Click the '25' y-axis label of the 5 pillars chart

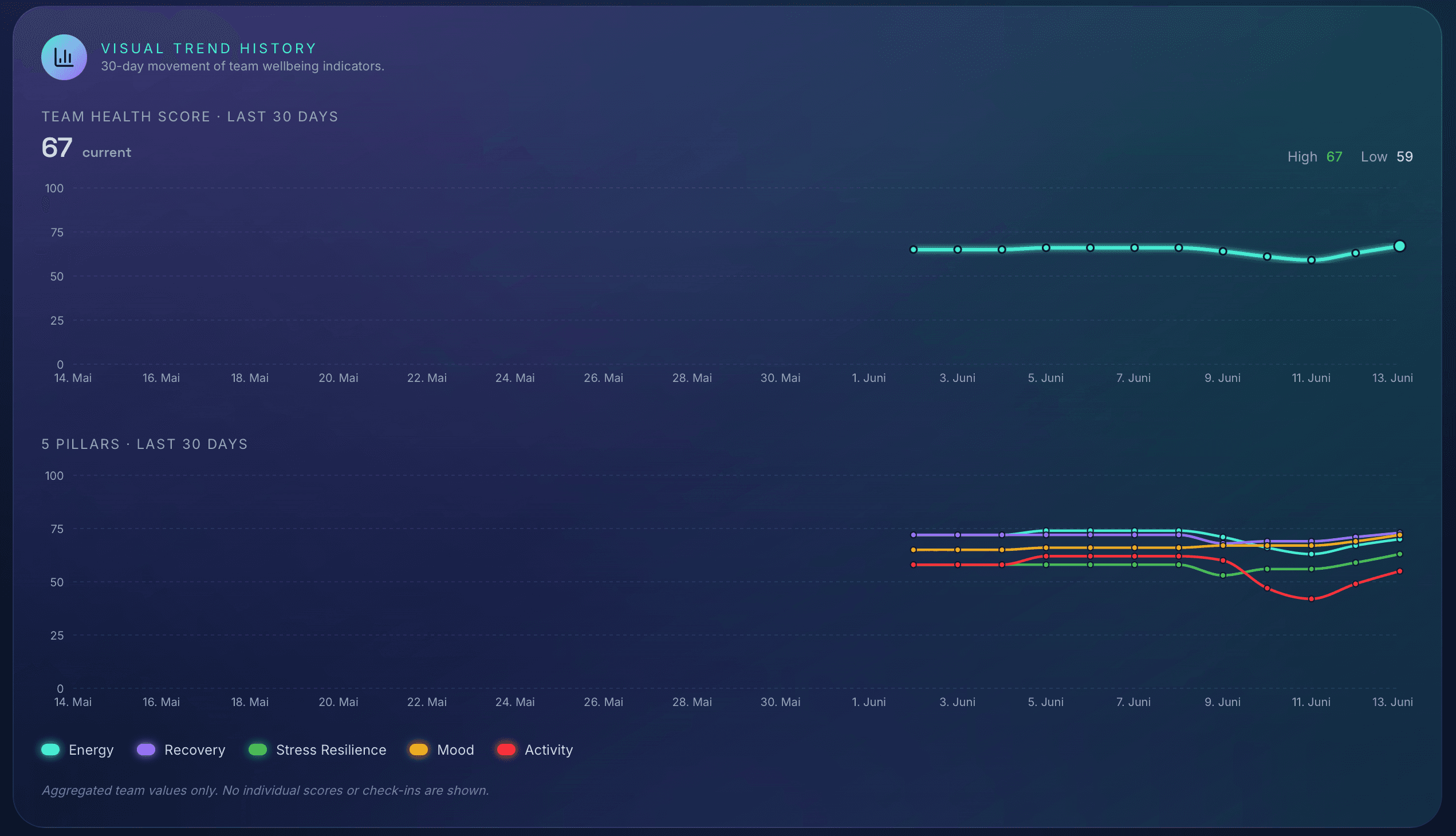57,635
